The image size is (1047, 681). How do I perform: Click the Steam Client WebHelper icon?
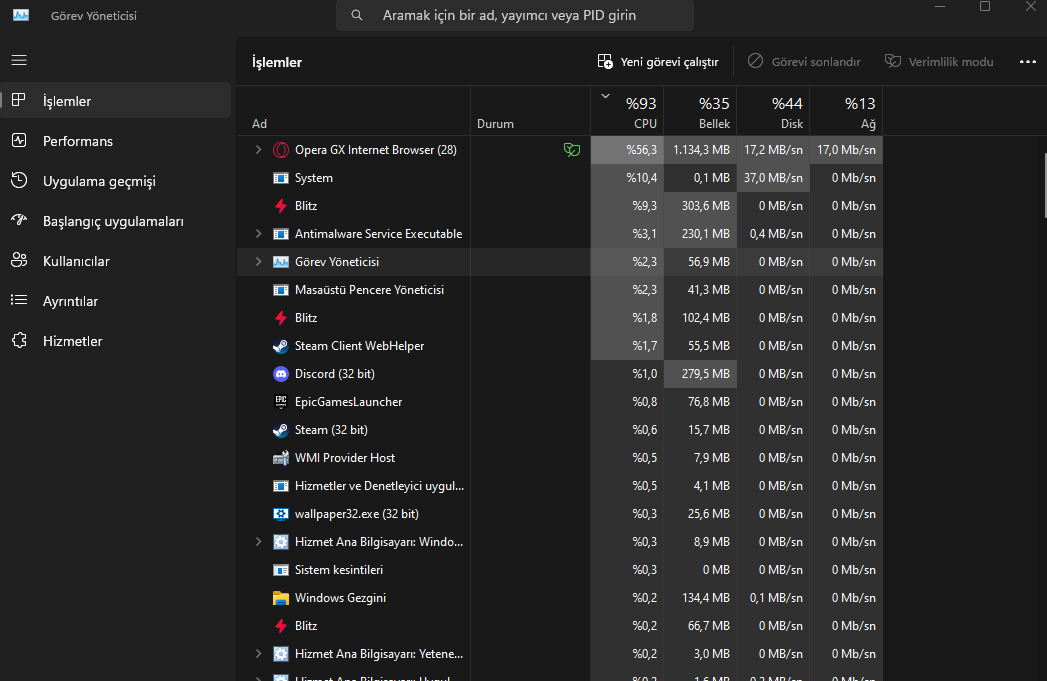[x=281, y=347]
